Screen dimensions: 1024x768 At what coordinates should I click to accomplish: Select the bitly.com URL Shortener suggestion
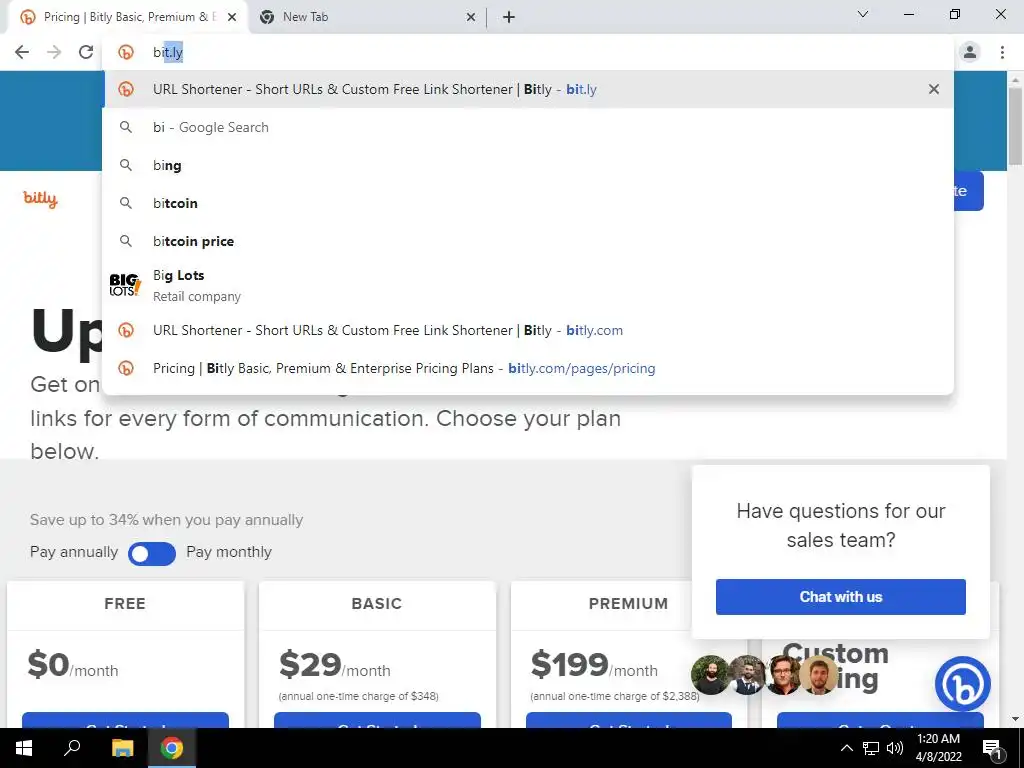529,330
